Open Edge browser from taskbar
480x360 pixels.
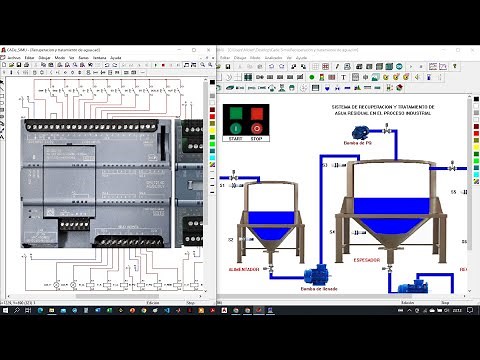pyautogui.click(x=40, y=310)
